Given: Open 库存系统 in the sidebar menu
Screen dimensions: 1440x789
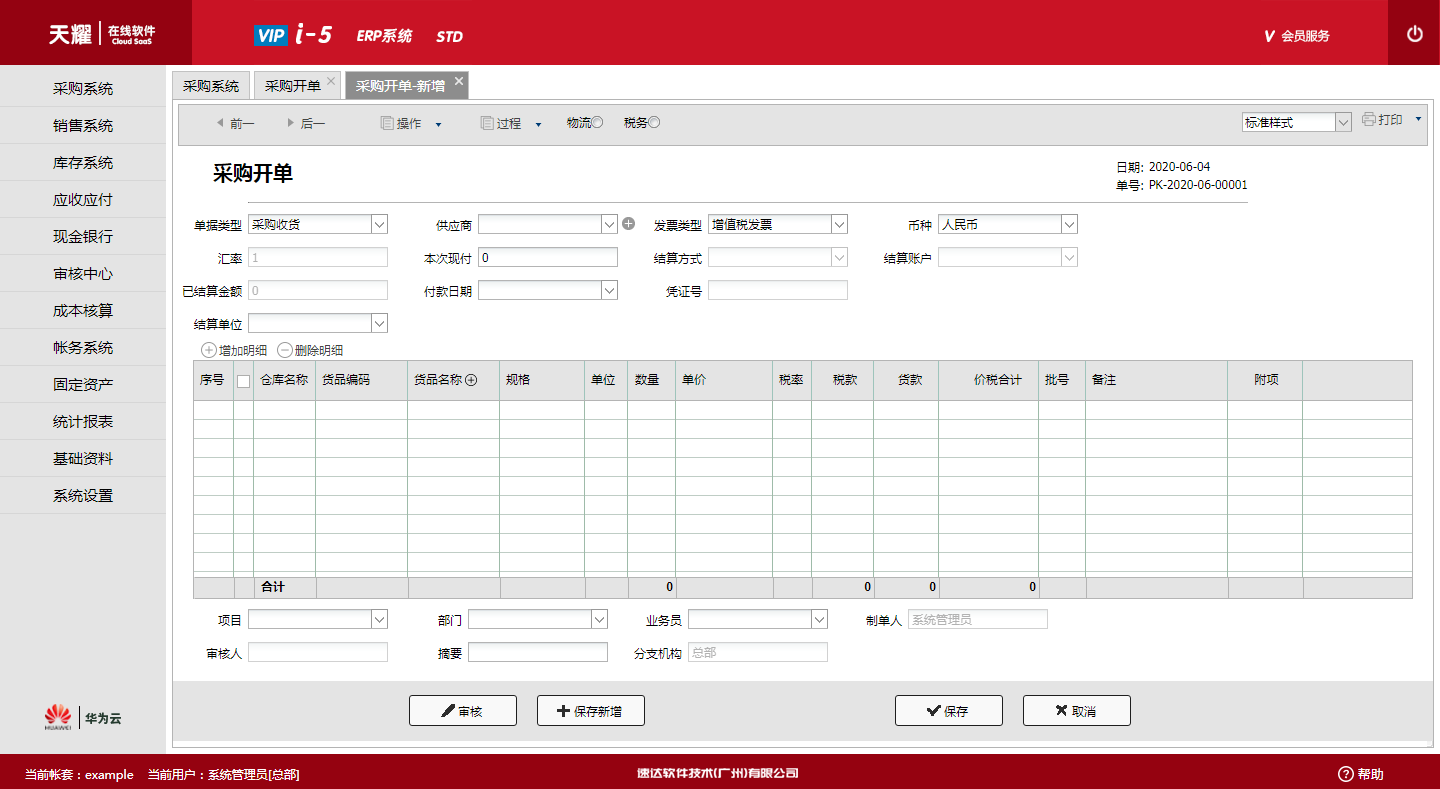Looking at the screenshot, I should (83, 163).
